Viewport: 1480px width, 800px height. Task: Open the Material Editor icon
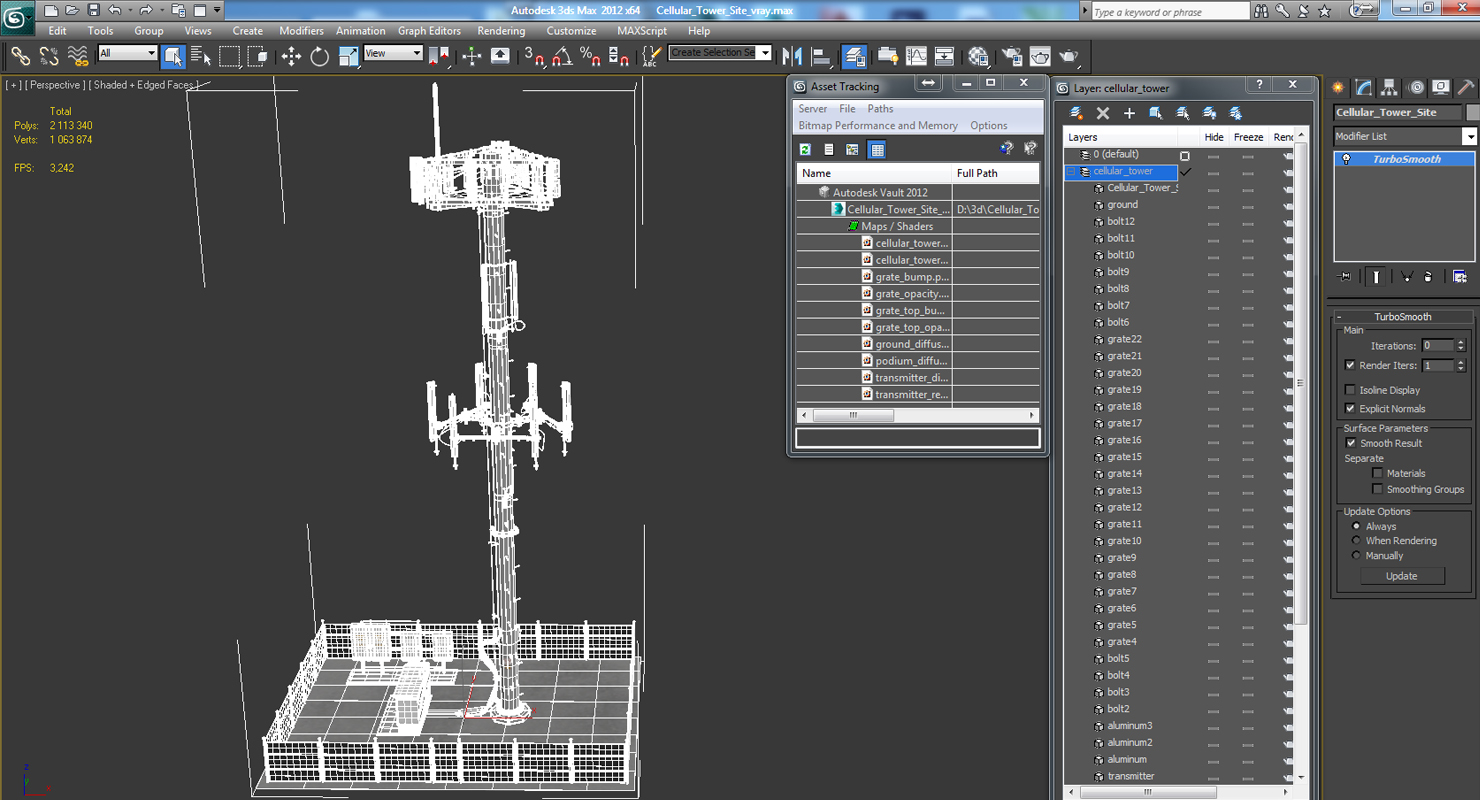[x=978, y=56]
